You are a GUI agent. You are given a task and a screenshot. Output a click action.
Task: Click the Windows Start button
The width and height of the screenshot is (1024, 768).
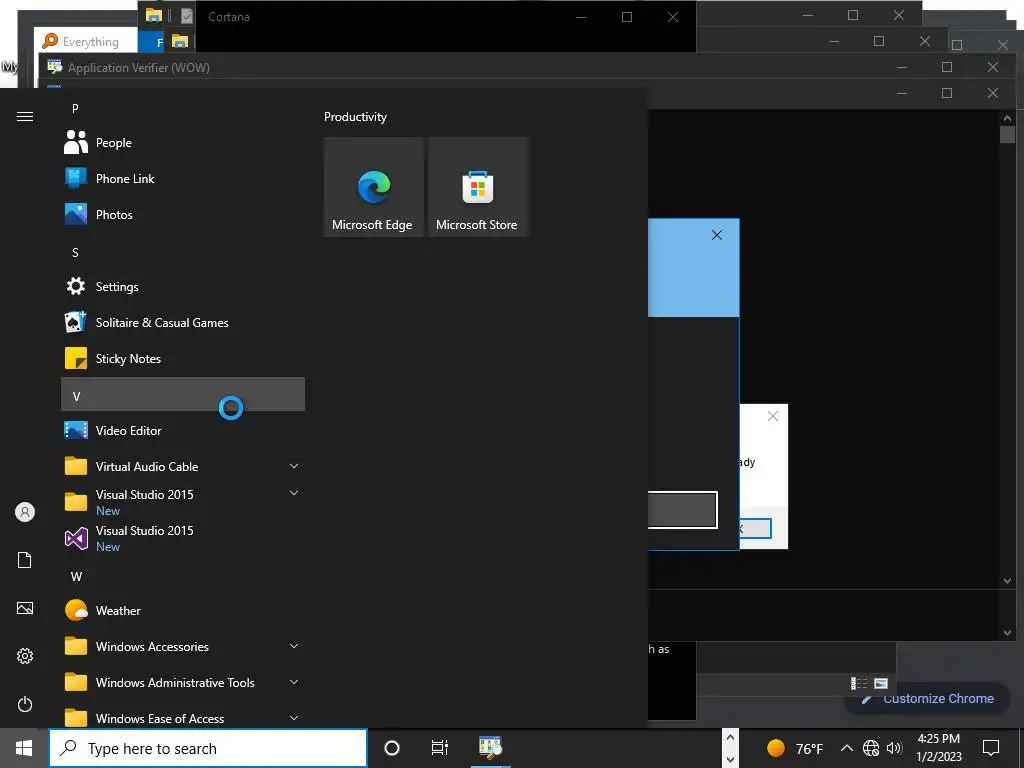coord(24,748)
